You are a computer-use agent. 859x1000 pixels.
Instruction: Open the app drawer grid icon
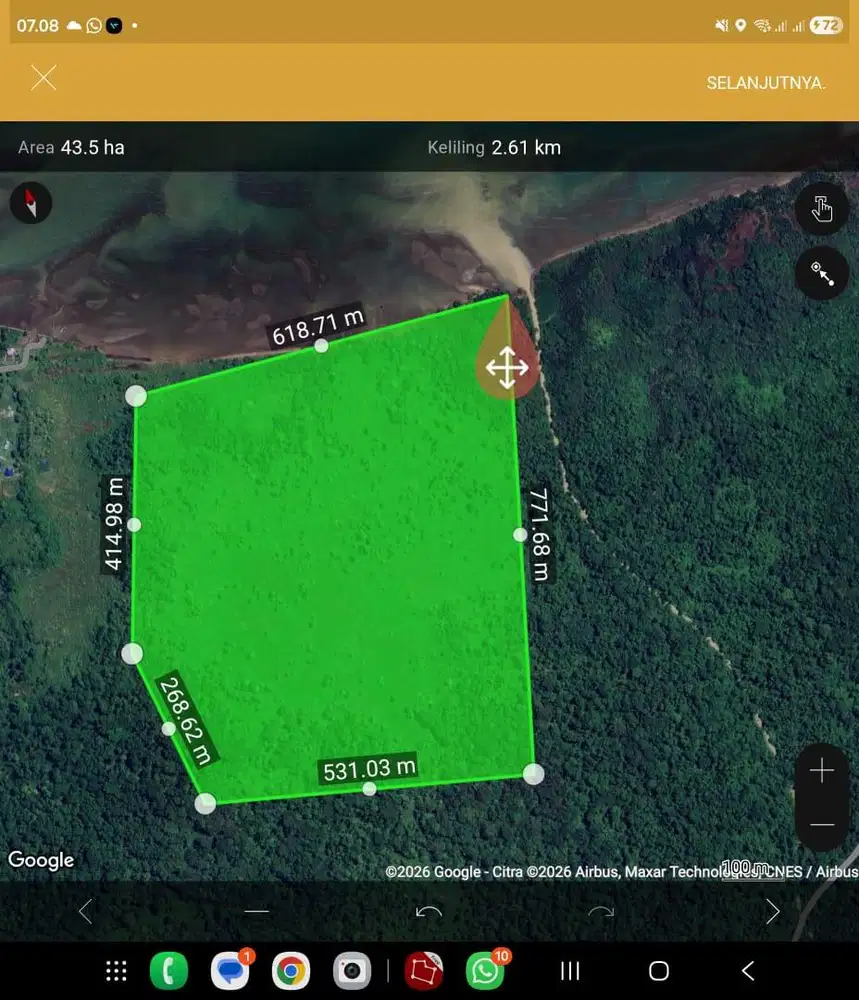116,970
